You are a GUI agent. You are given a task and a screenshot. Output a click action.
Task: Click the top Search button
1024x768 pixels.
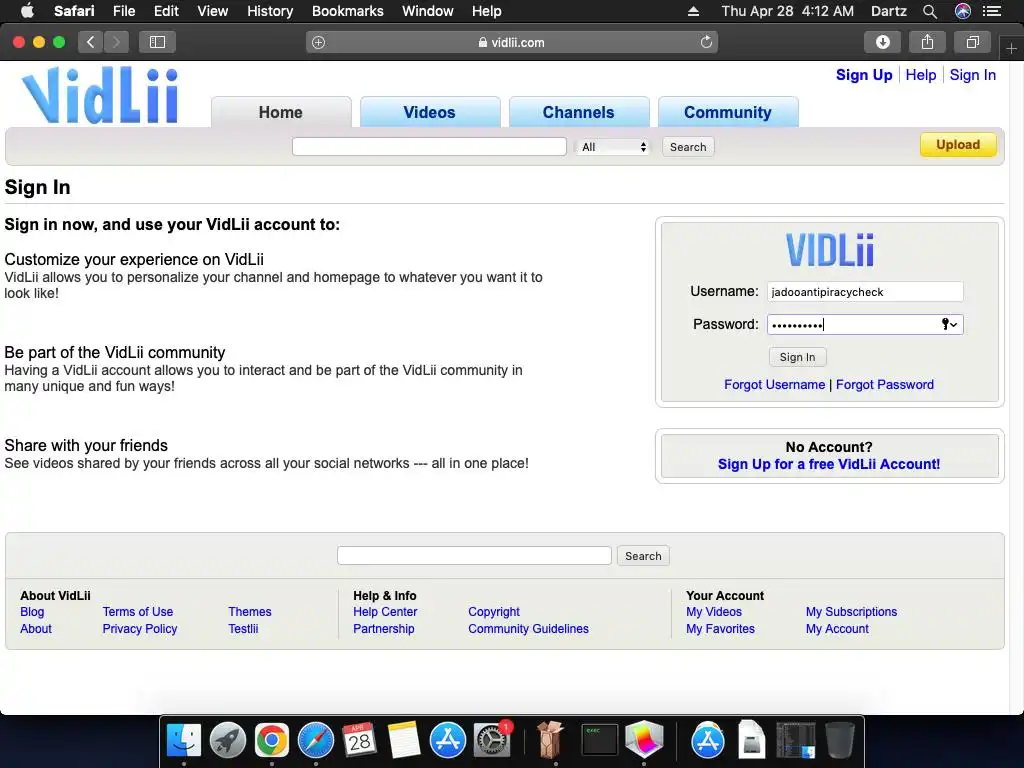pyautogui.click(x=688, y=147)
